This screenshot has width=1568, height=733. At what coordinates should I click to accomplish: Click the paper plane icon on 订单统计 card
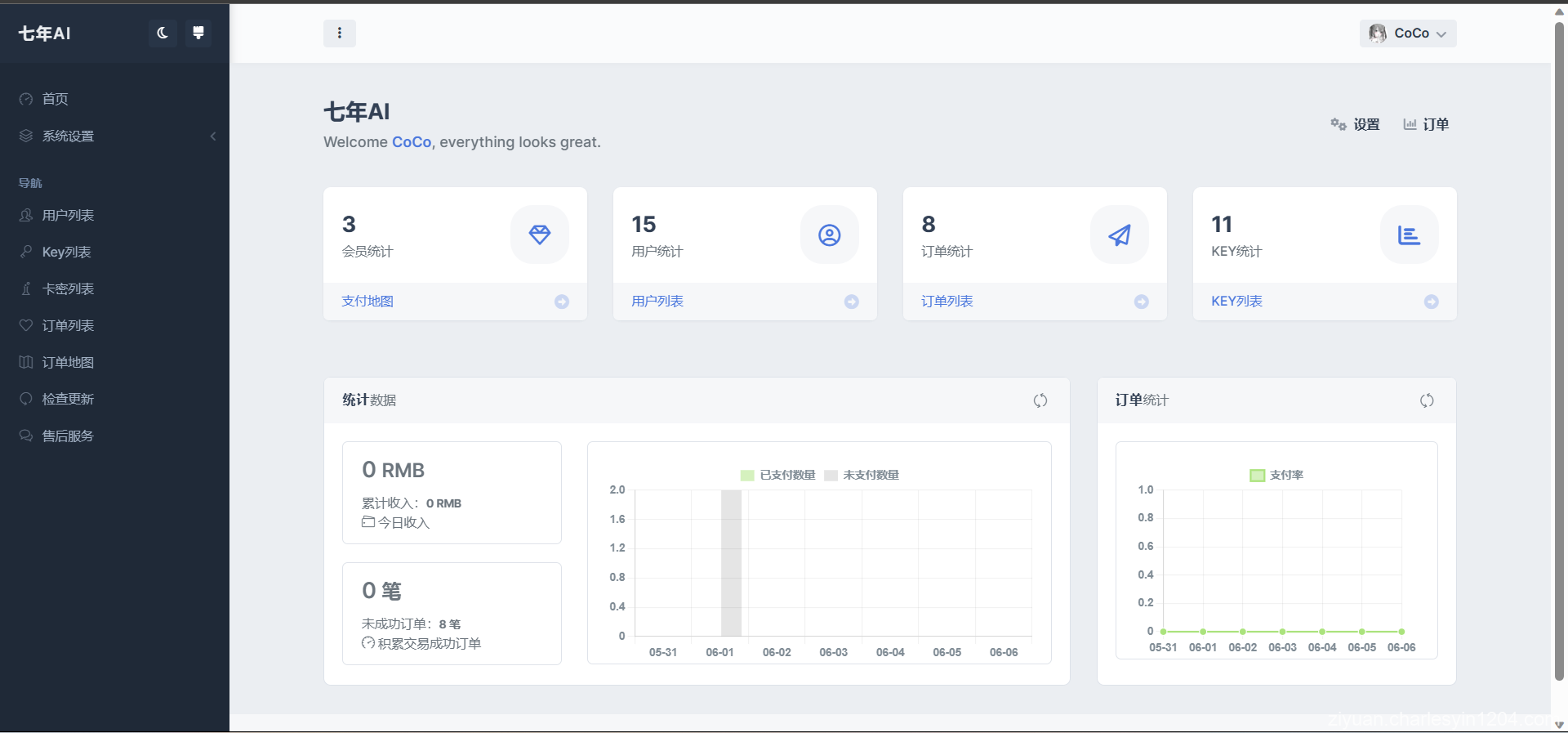[x=1120, y=235]
